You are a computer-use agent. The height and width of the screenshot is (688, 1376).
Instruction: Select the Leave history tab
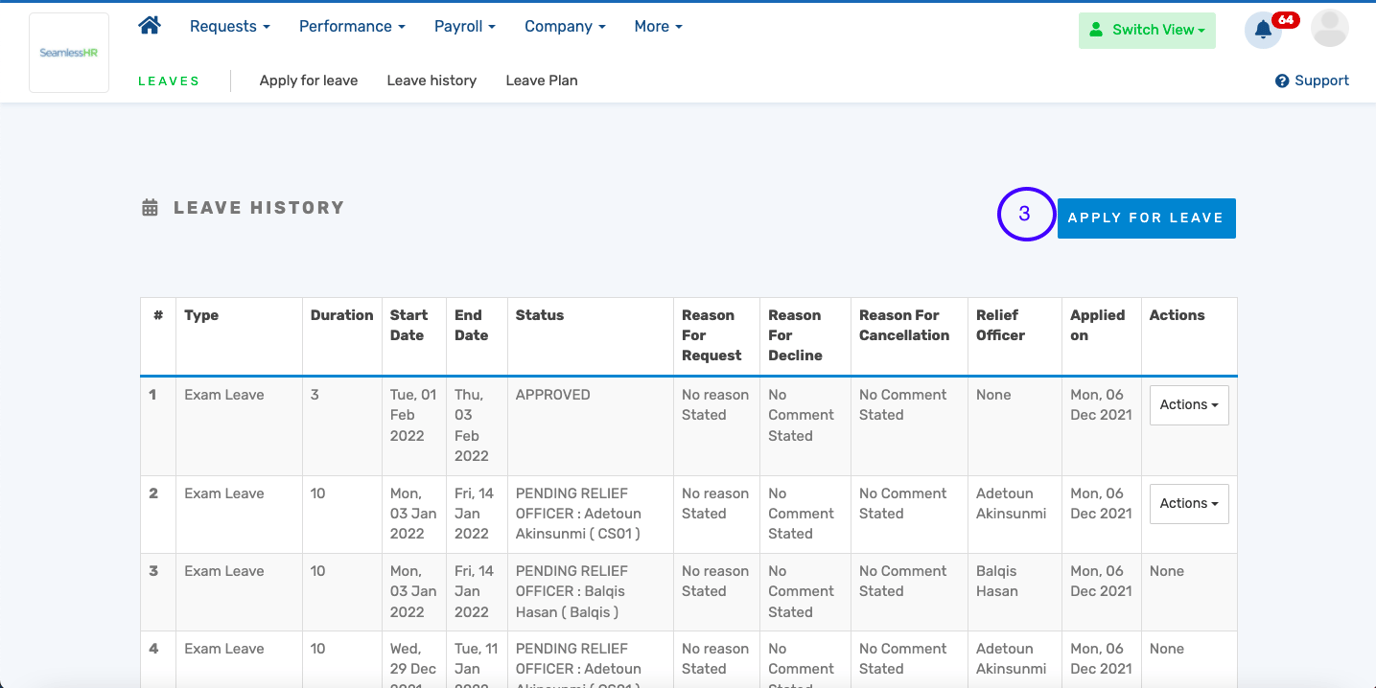(x=431, y=81)
